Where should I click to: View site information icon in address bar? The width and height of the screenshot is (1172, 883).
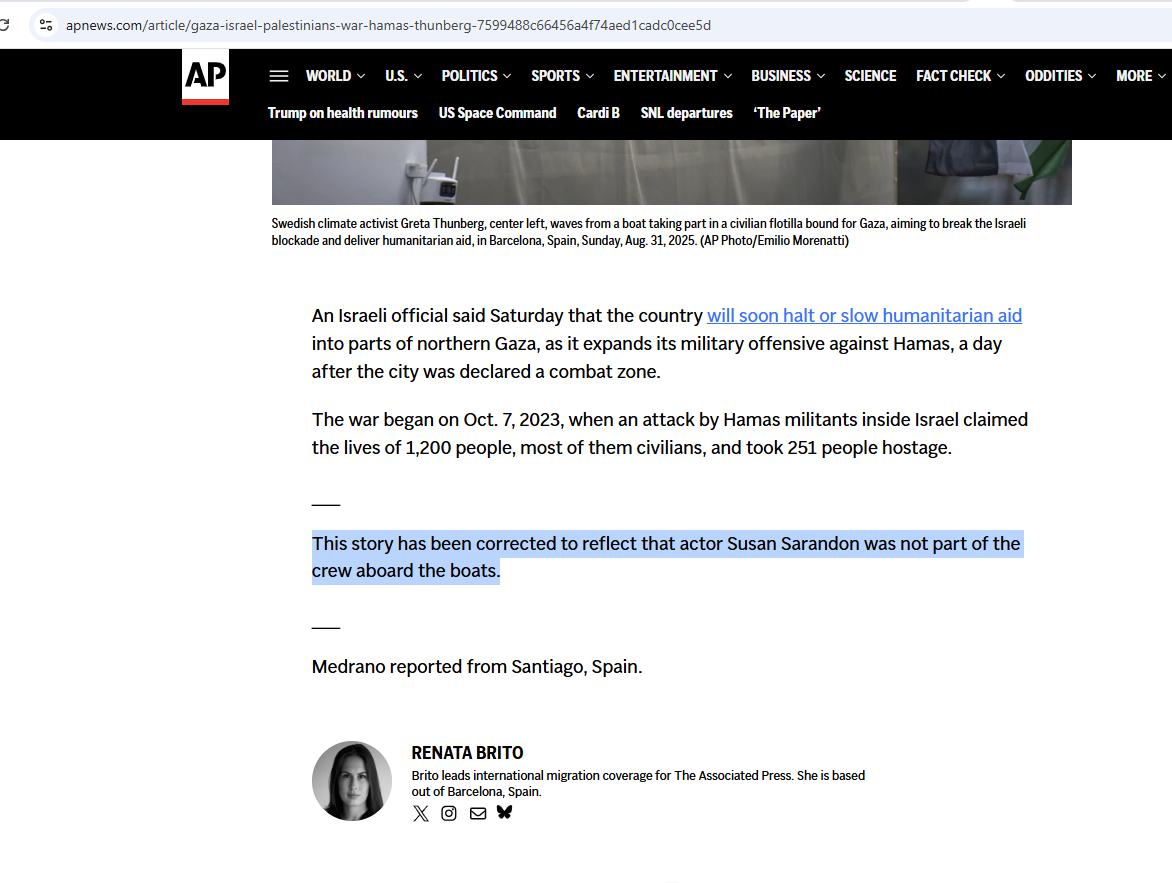(46, 25)
